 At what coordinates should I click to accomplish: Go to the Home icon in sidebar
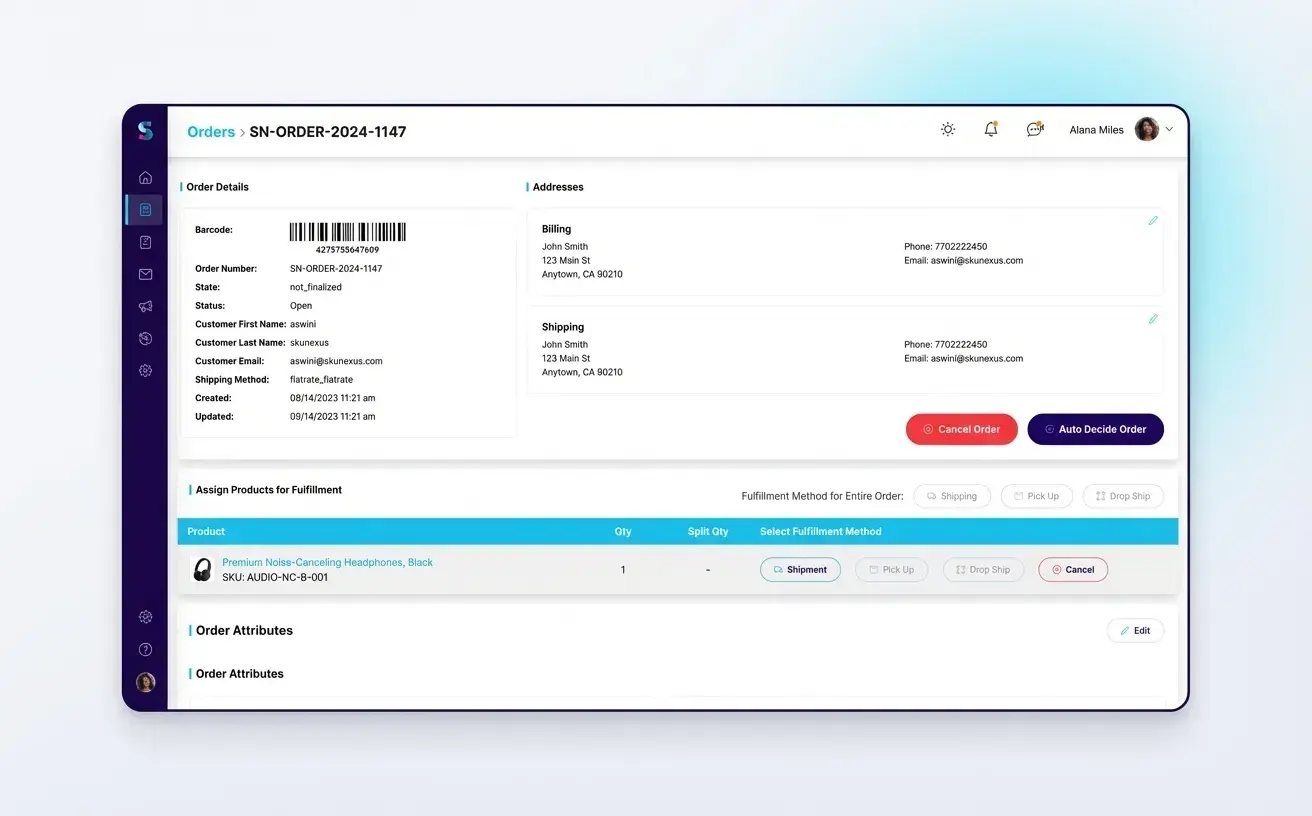pos(145,178)
